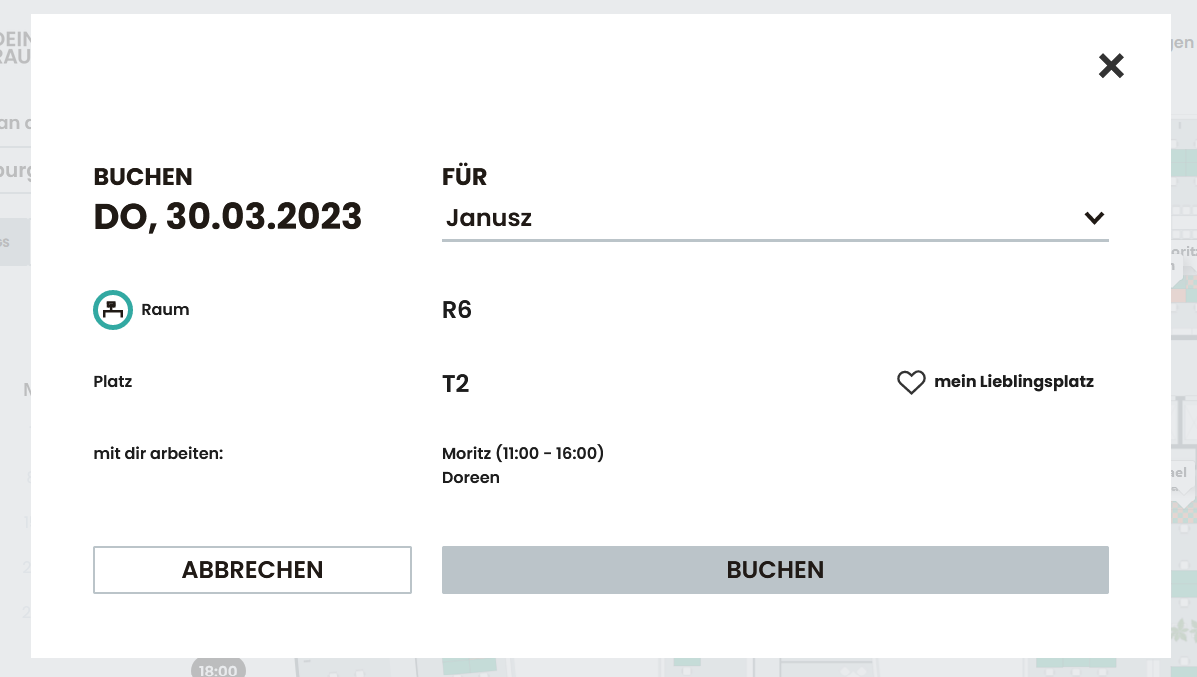The image size is (1197, 677).
Task: Click the 'Raum' label text
Action: click(x=165, y=310)
